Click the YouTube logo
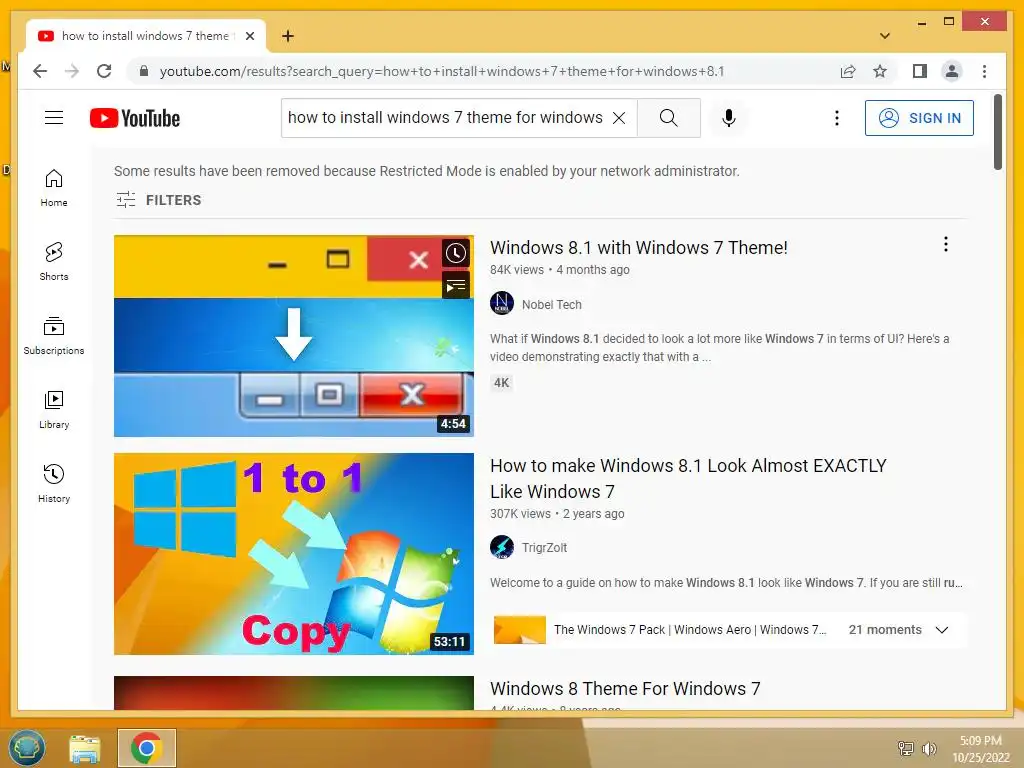The image size is (1024, 768). point(135,118)
